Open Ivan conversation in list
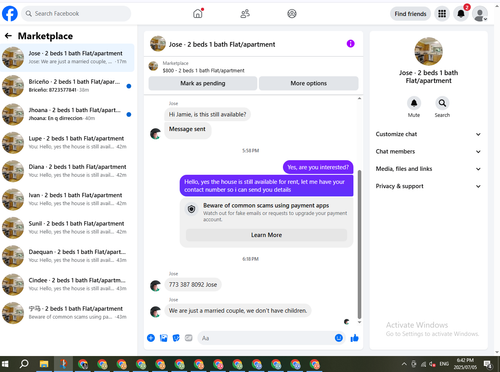The image size is (500, 372). tap(67, 199)
